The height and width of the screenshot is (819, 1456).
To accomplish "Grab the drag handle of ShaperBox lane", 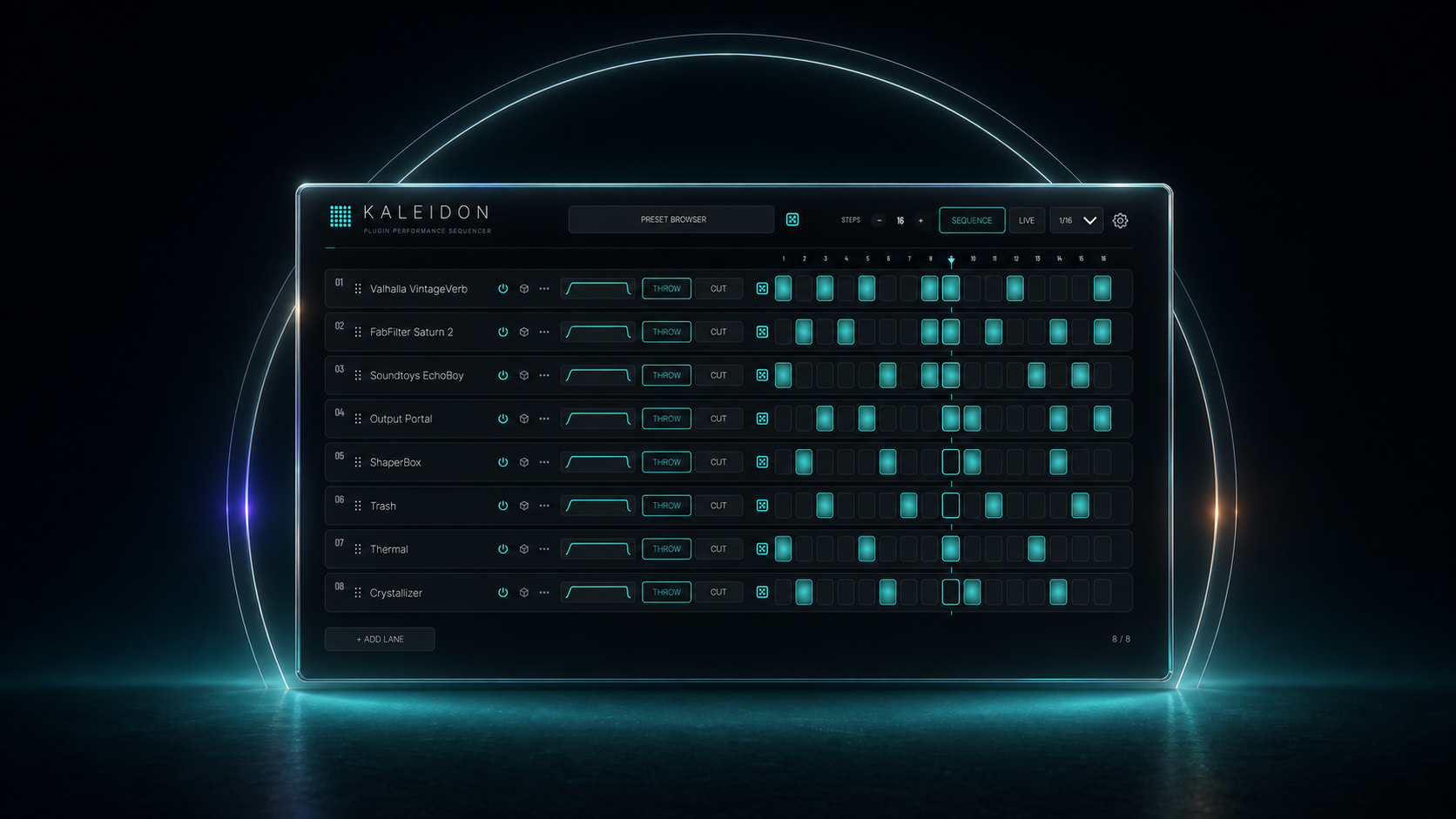I will (358, 462).
